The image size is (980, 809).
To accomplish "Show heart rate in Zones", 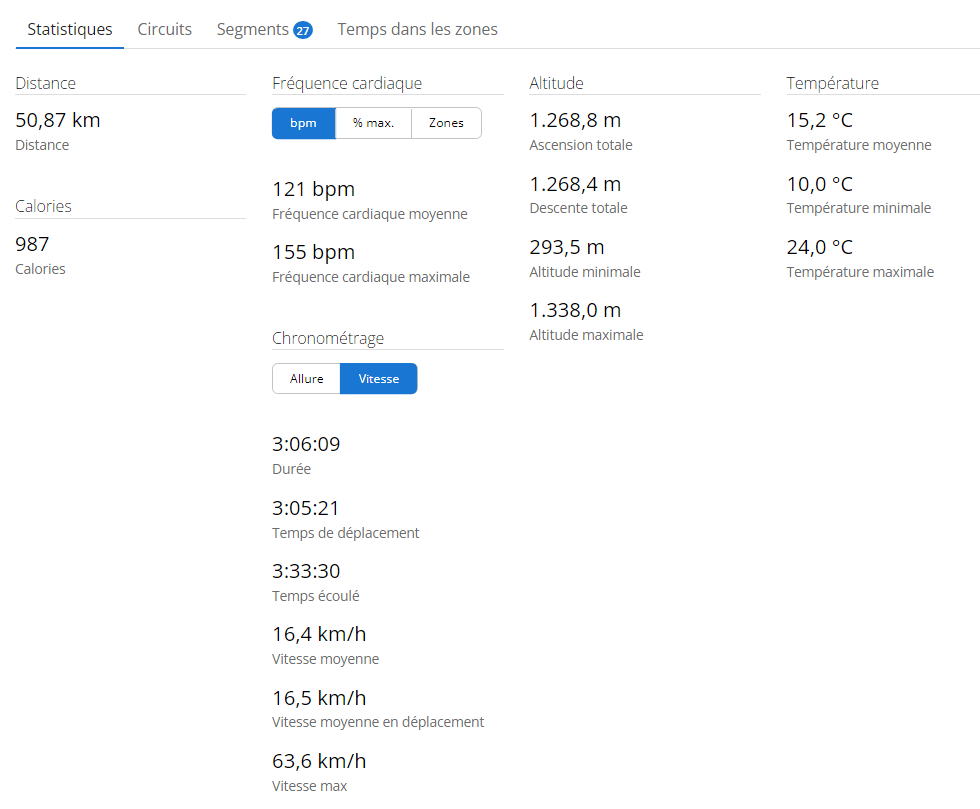I will [446, 123].
